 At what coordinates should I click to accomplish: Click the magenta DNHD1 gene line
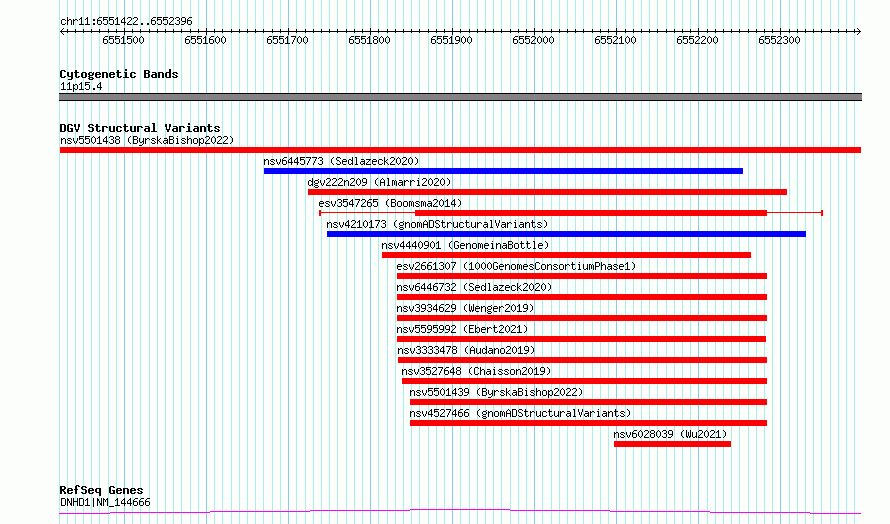(x=460, y=512)
